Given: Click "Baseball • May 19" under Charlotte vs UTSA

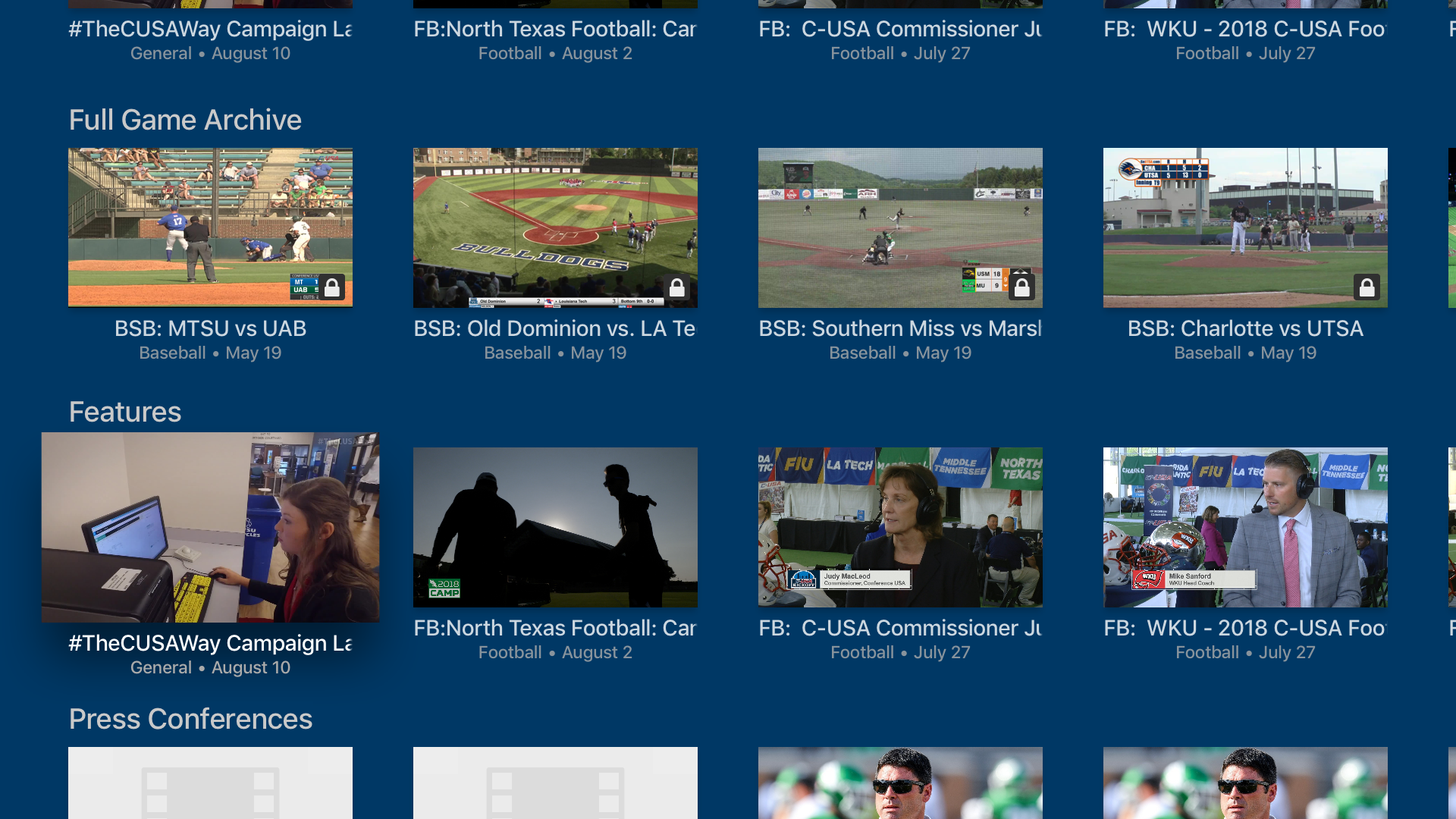Looking at the screenshot, I should (x=1245, y=353).
